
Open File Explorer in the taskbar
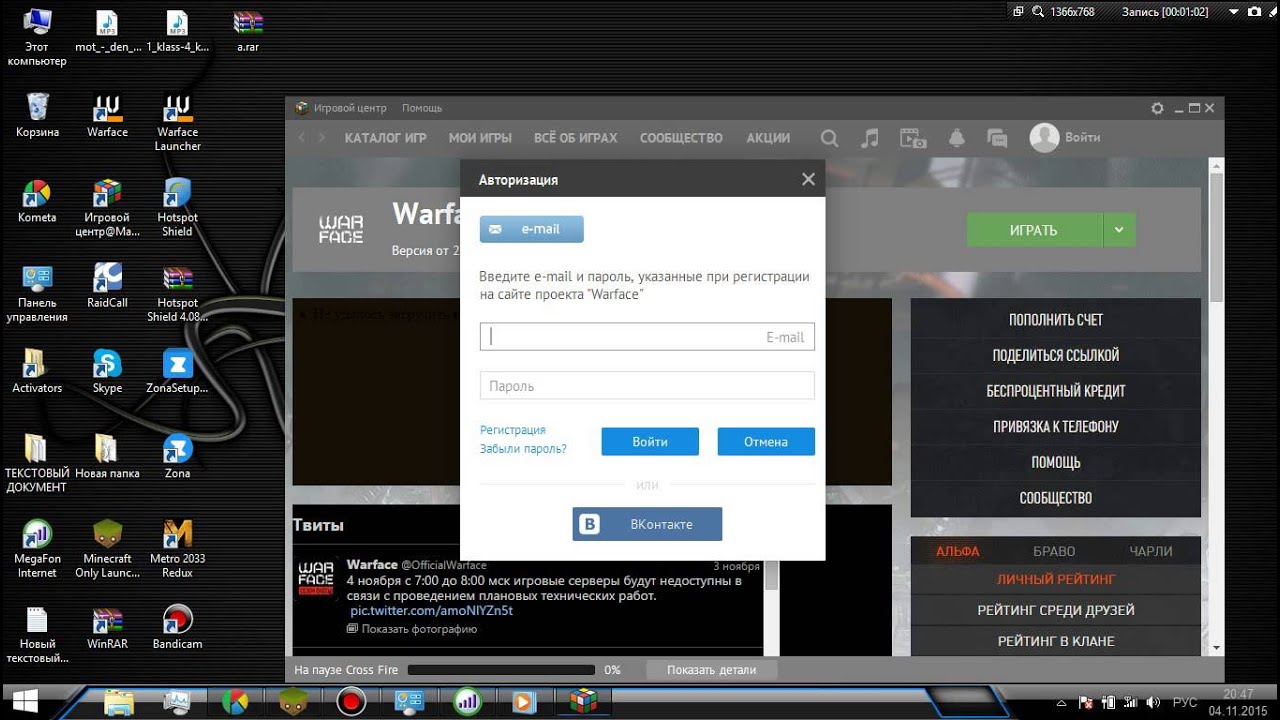click(119, 701)
